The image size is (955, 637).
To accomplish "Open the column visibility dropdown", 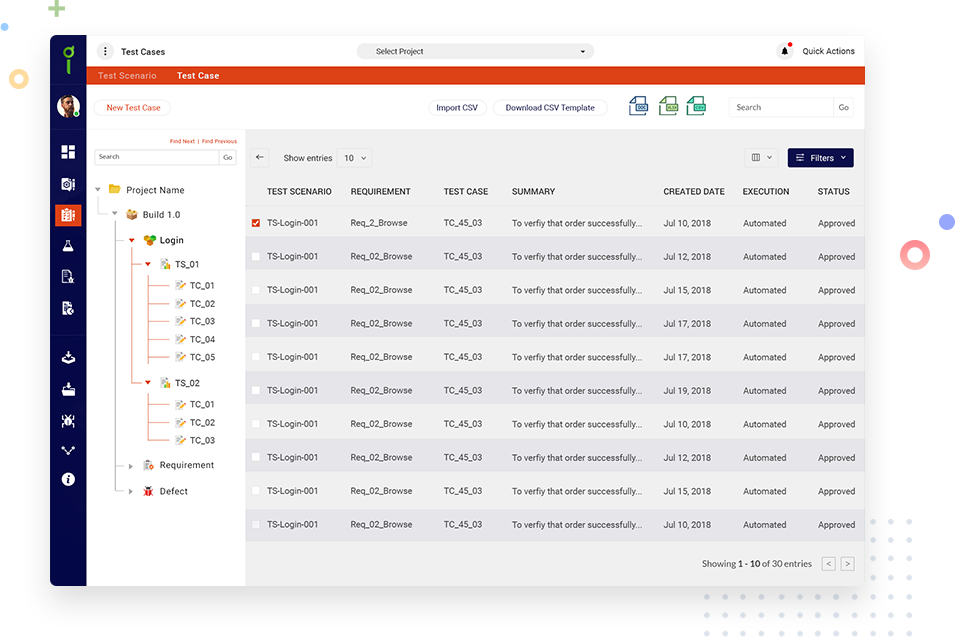I will tap(761, 157).
